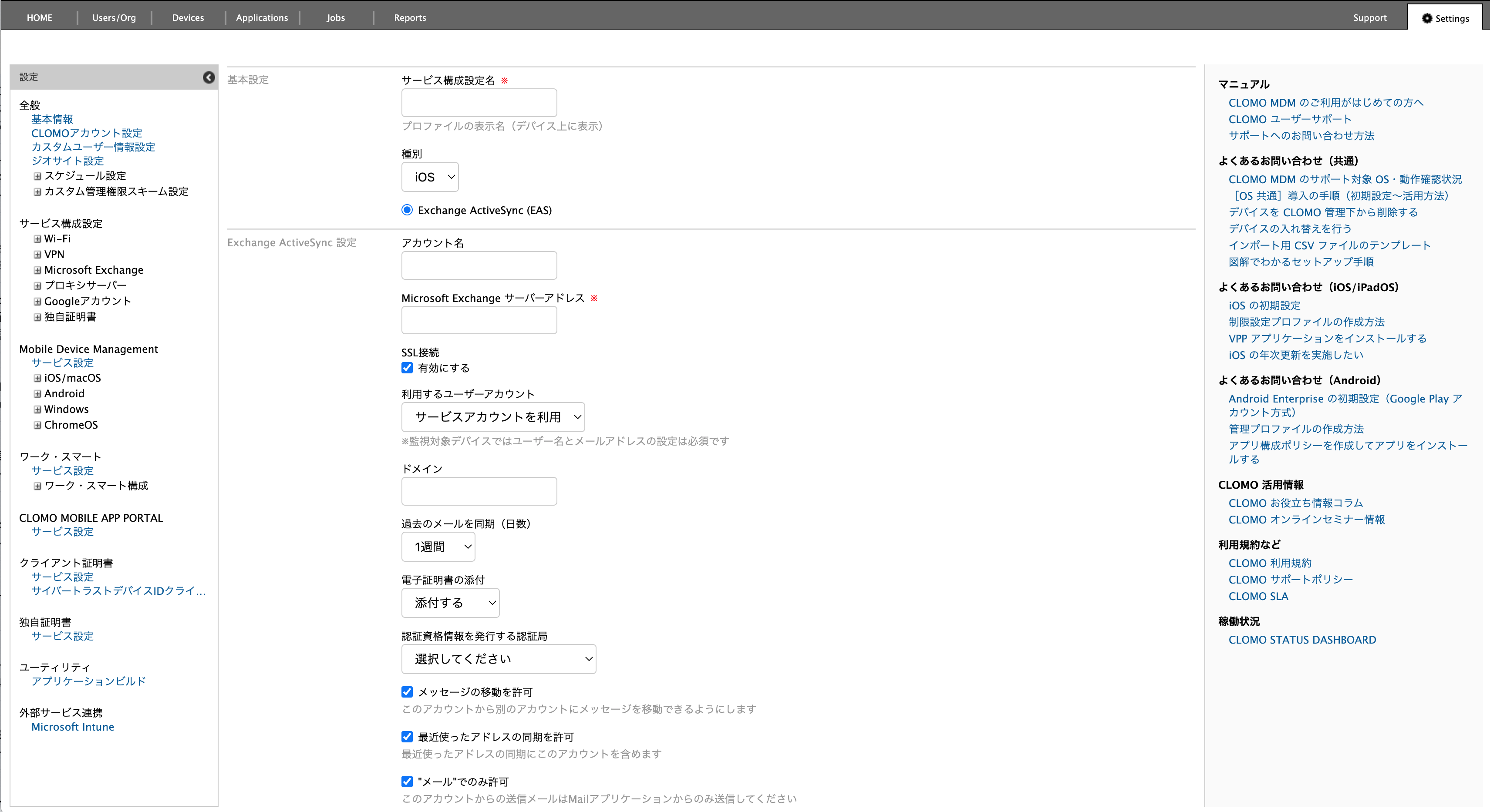Open the Devices menu
The image size is (1490, 812).
coord(188,18)
